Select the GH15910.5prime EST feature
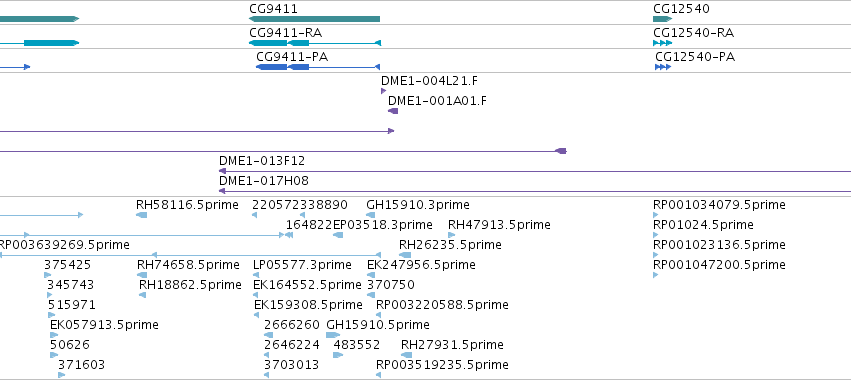This screenshot has width=851, height=380. [333, 335]
